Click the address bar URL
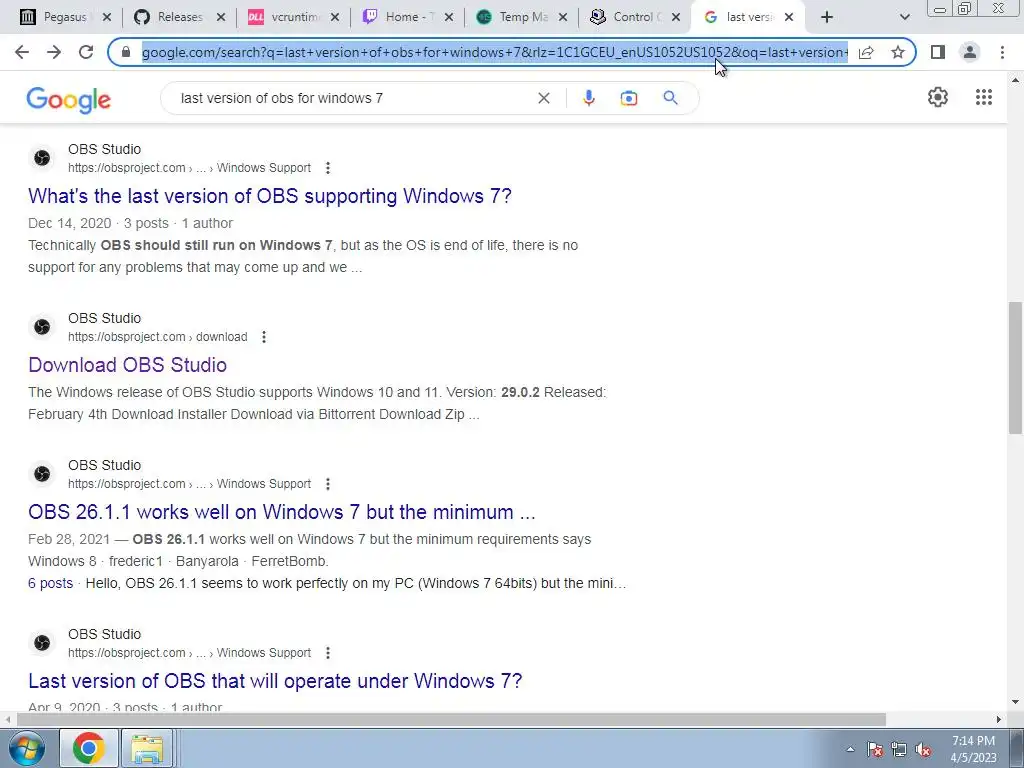This screenshot has width=1024, height=768. point(494,52)
